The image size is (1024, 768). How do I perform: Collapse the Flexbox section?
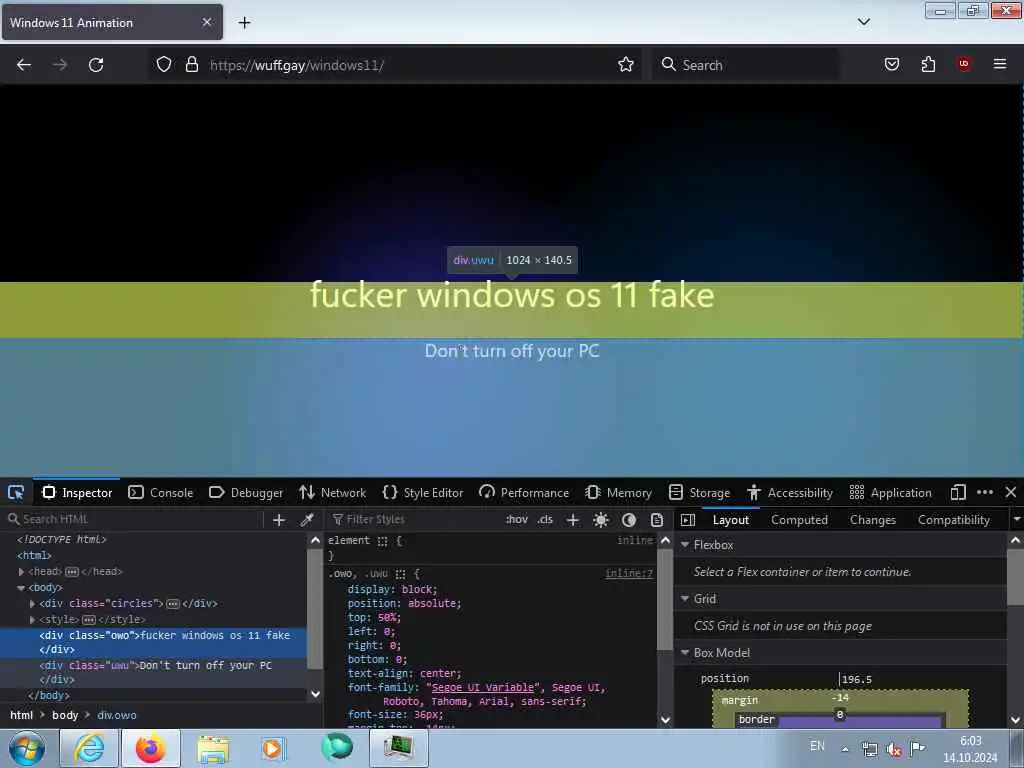click(x=684, y=544)
